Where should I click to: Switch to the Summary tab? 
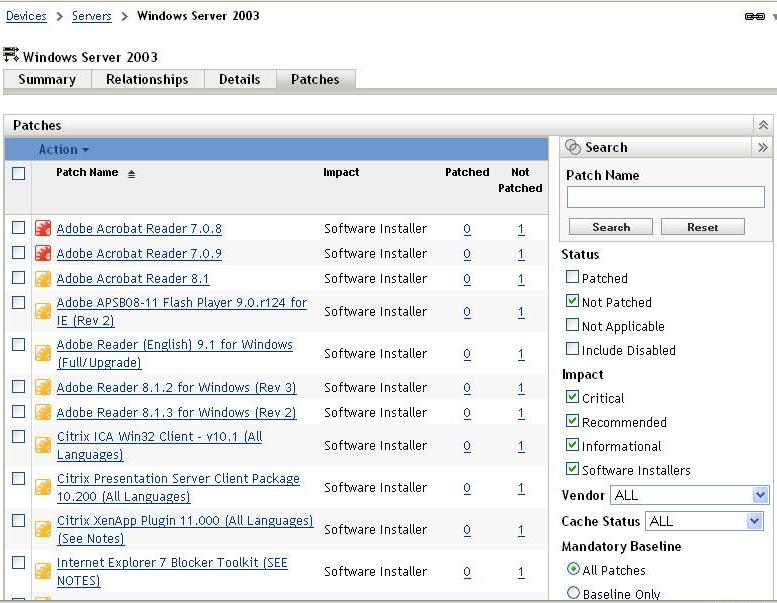47,79
